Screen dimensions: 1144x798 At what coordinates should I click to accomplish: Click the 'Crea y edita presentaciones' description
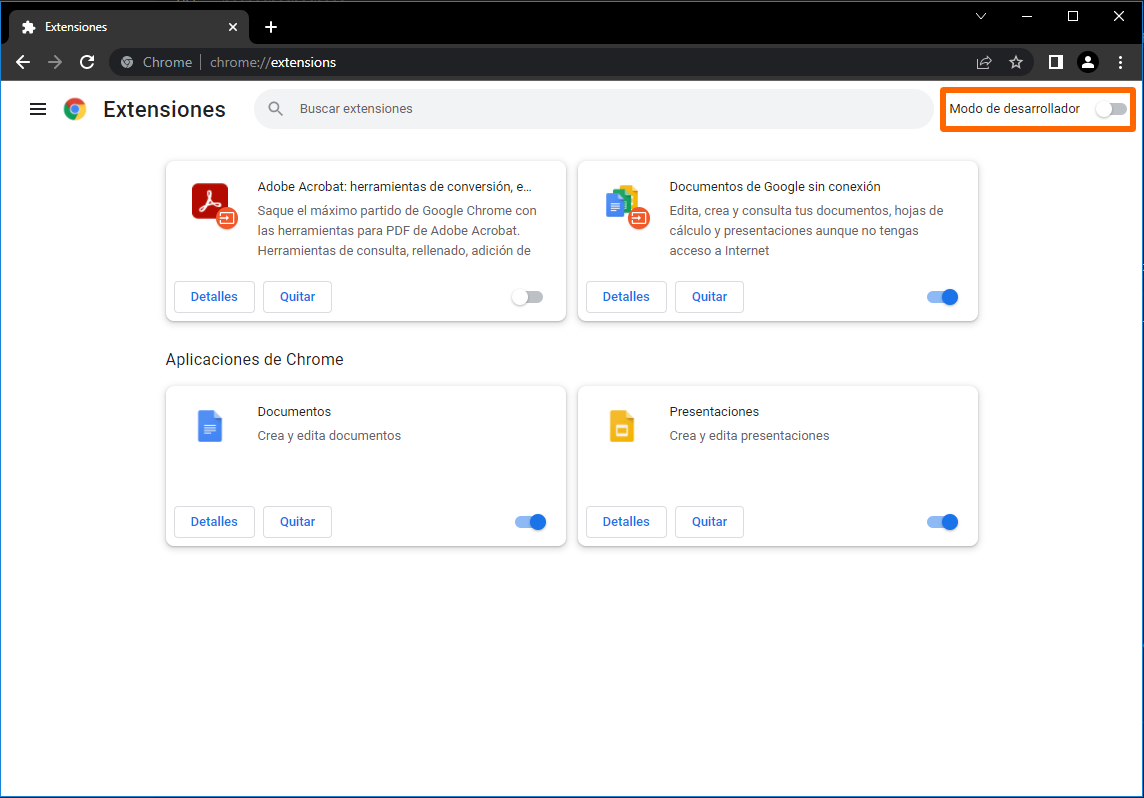click(749, 436)
